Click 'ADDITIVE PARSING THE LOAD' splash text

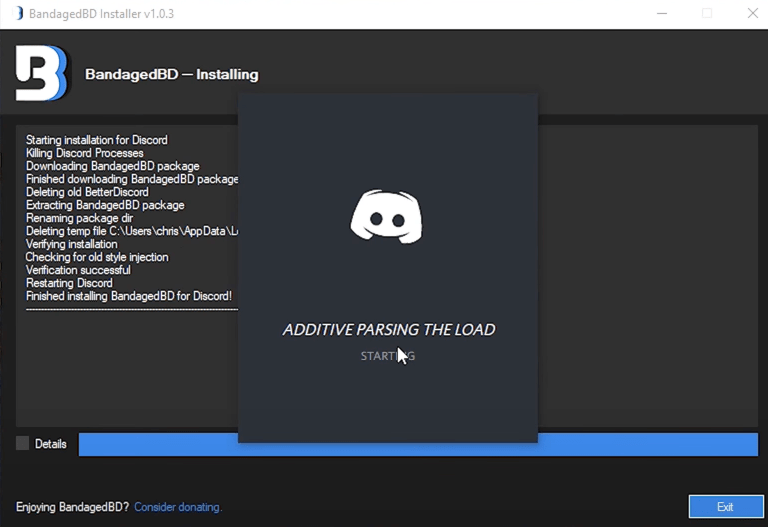389,330
